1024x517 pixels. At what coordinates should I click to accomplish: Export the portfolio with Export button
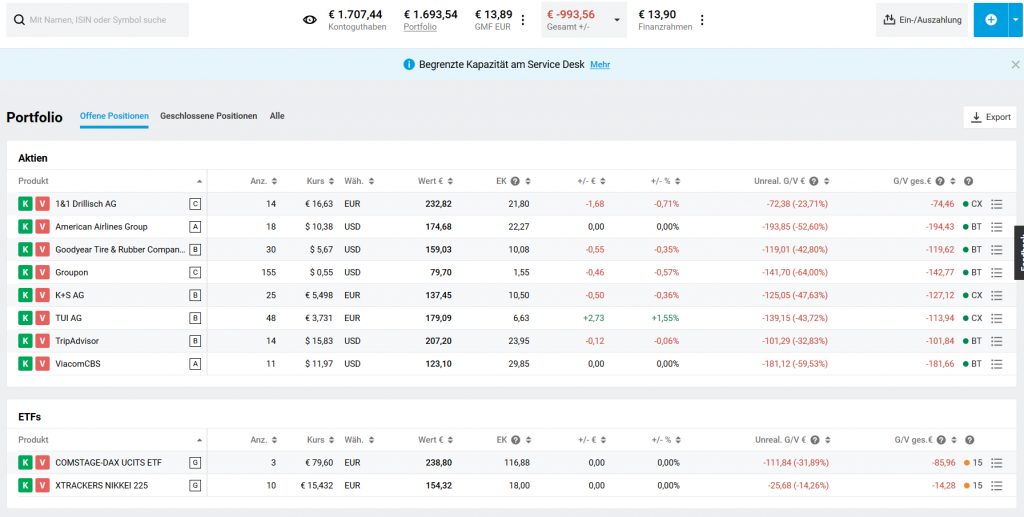point(990,117)
